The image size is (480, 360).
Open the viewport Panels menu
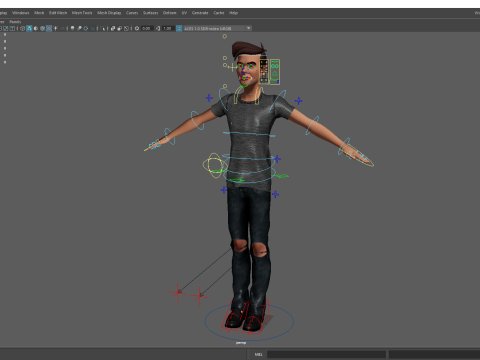(15, 22)
